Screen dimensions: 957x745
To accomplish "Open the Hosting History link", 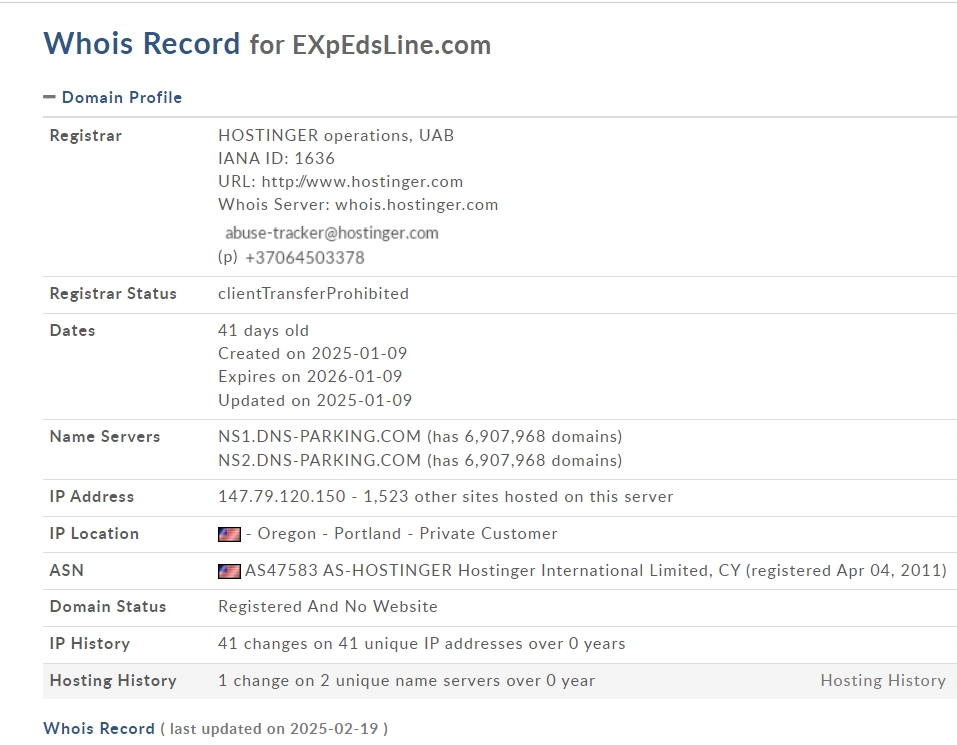I will 883,680.
